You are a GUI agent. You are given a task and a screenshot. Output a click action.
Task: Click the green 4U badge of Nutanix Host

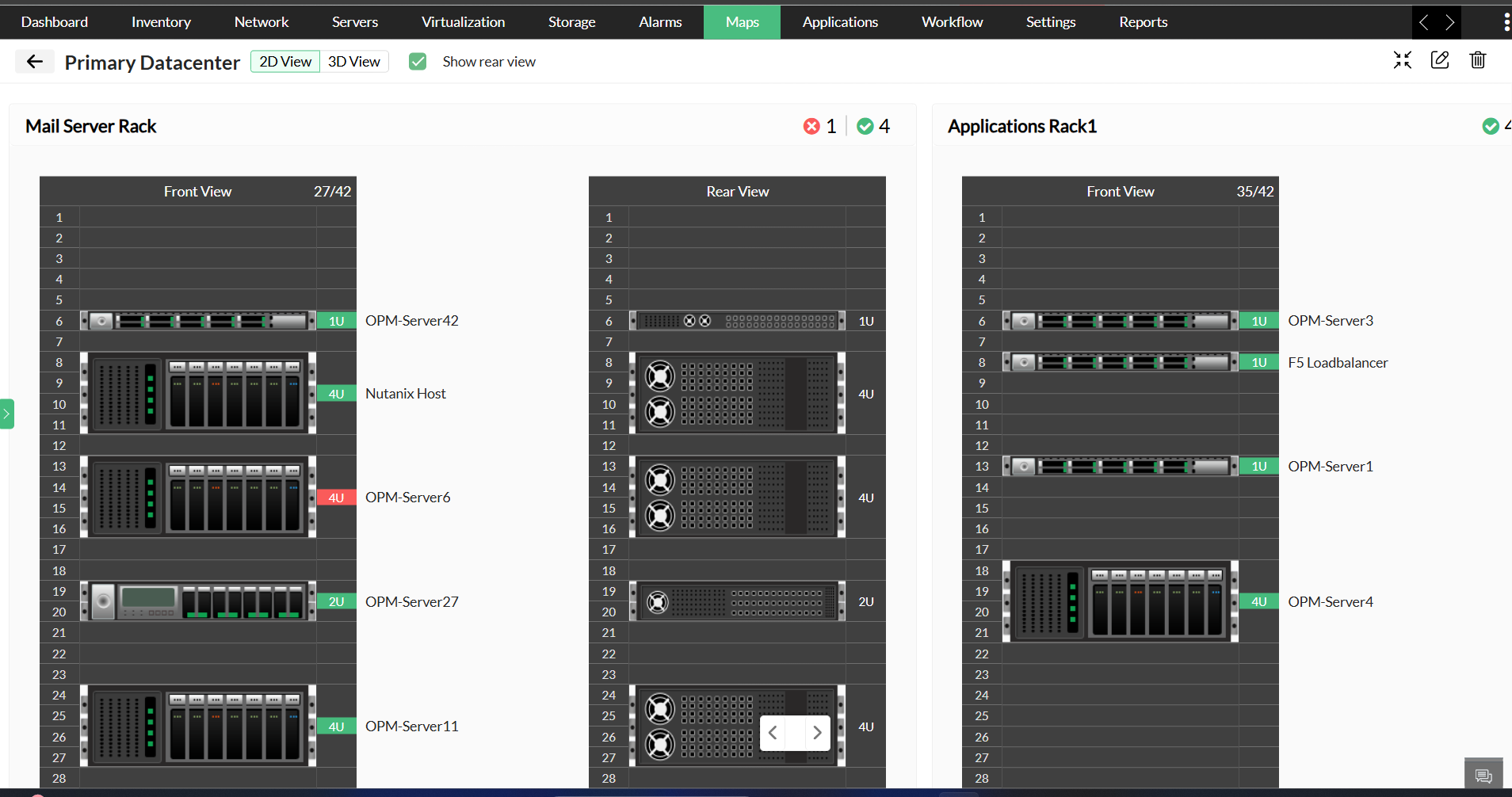tap(337, 394)
